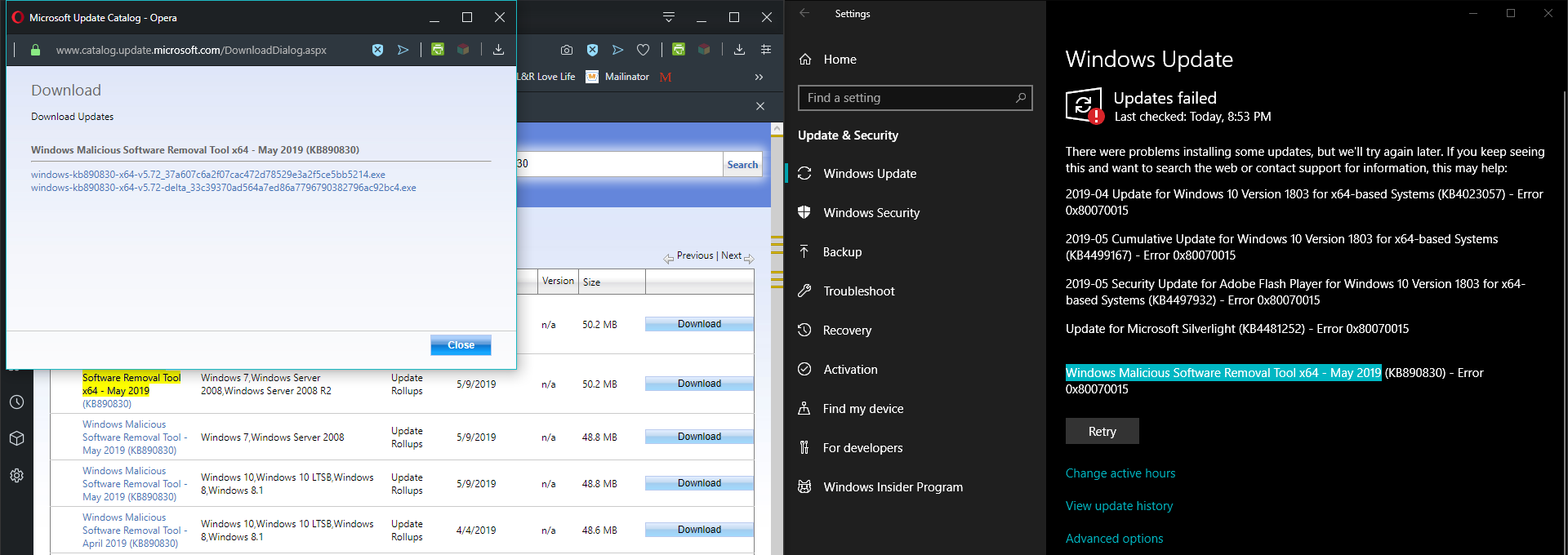The height and width of the screenshot is (555, 1568).
Task: Click the Updates failed status icon
Action: click(1085, 105)
